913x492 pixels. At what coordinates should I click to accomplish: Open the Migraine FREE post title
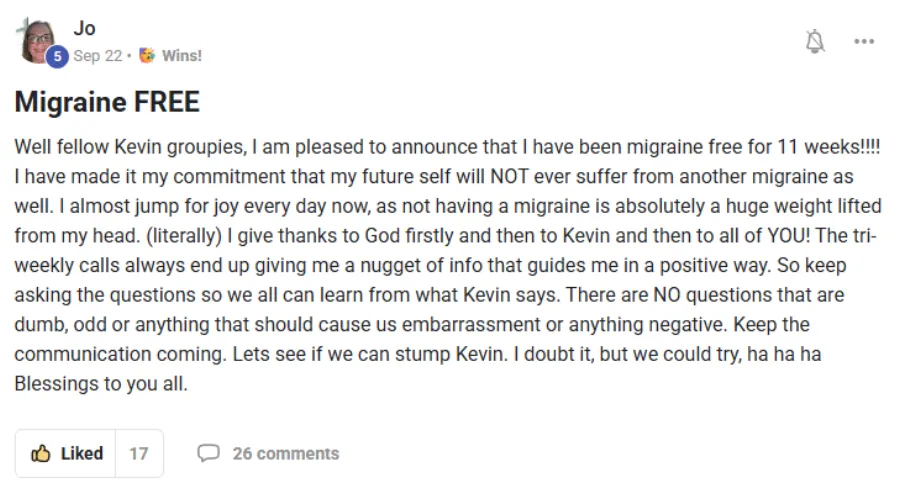(x=107, y=102)
